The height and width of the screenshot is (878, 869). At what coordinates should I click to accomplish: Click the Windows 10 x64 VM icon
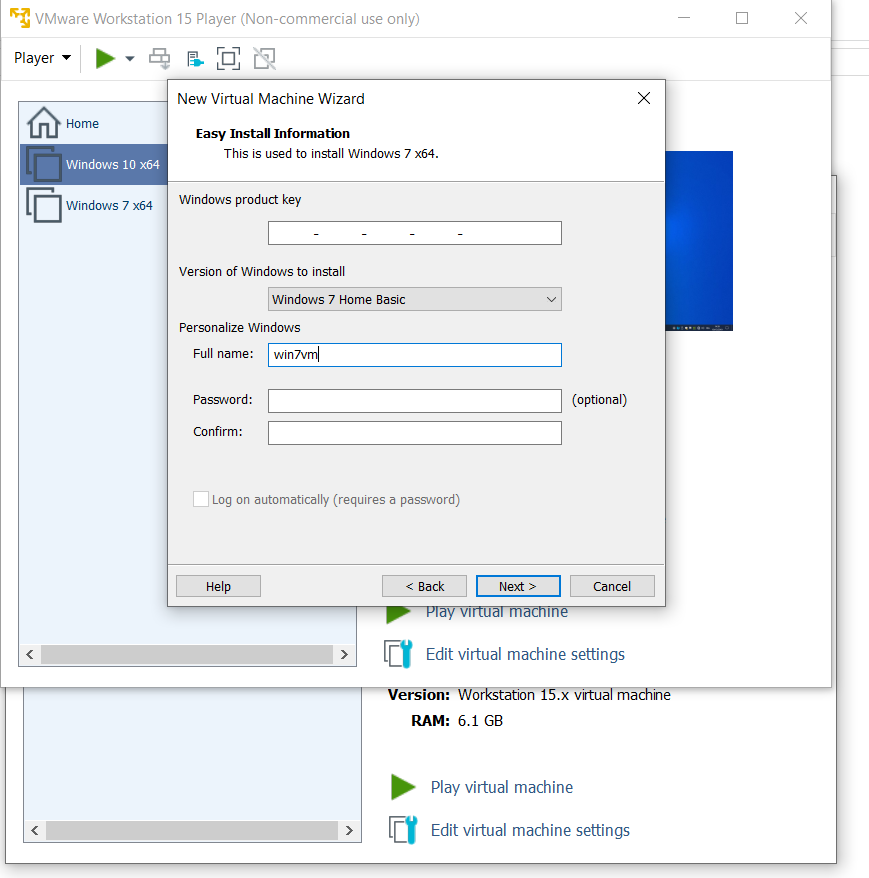tap(44, 164)
